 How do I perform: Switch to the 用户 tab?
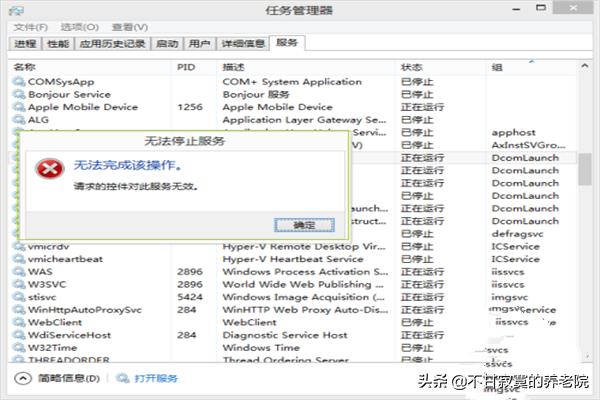pyautogui.click(x=200, y=44)
